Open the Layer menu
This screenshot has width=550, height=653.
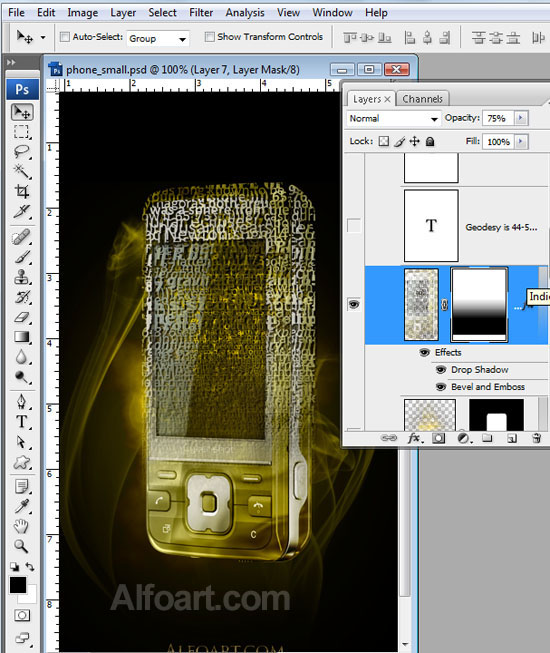(123, 12)
